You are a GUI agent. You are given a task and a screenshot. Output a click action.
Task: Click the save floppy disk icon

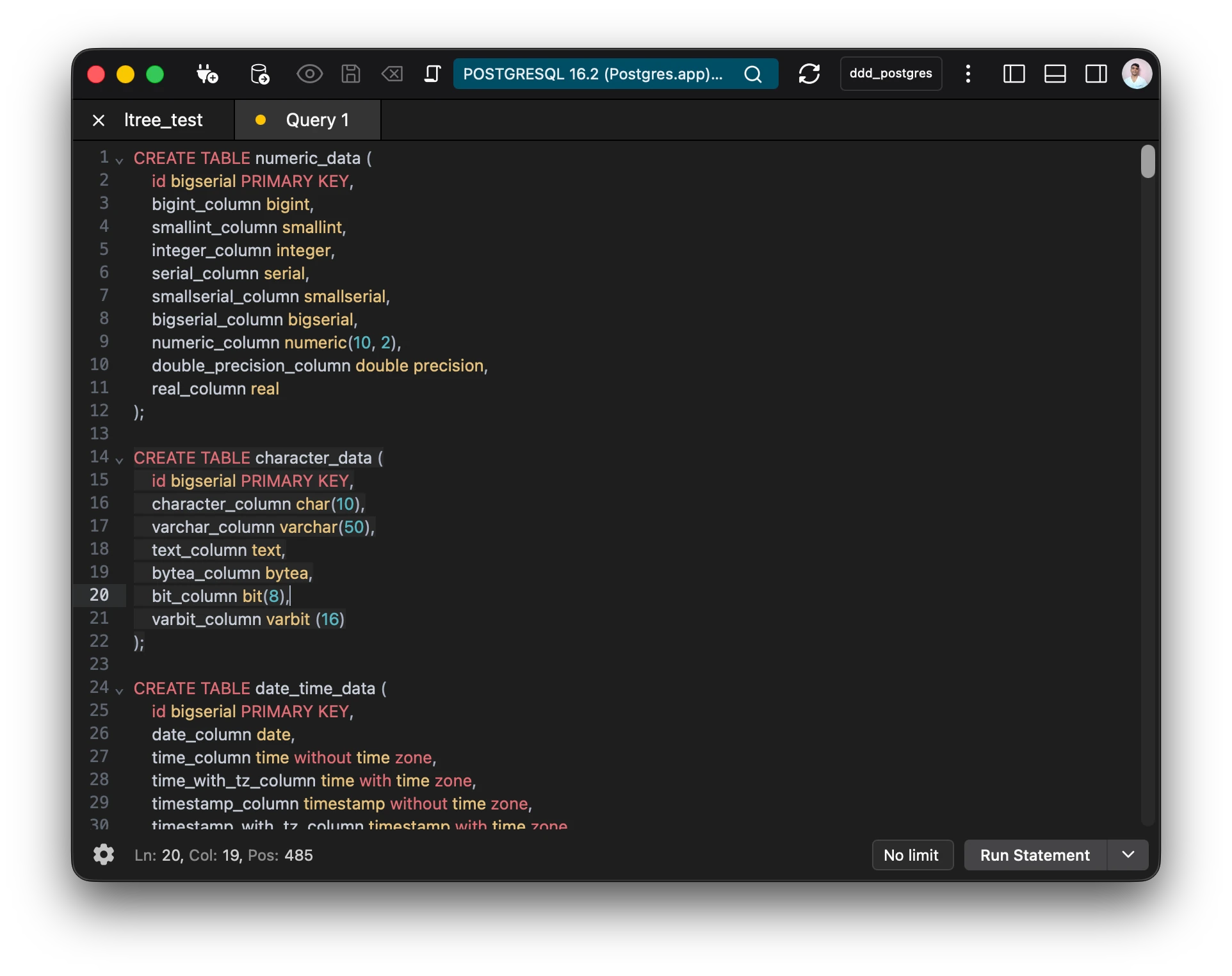click(x=350, y=74)
